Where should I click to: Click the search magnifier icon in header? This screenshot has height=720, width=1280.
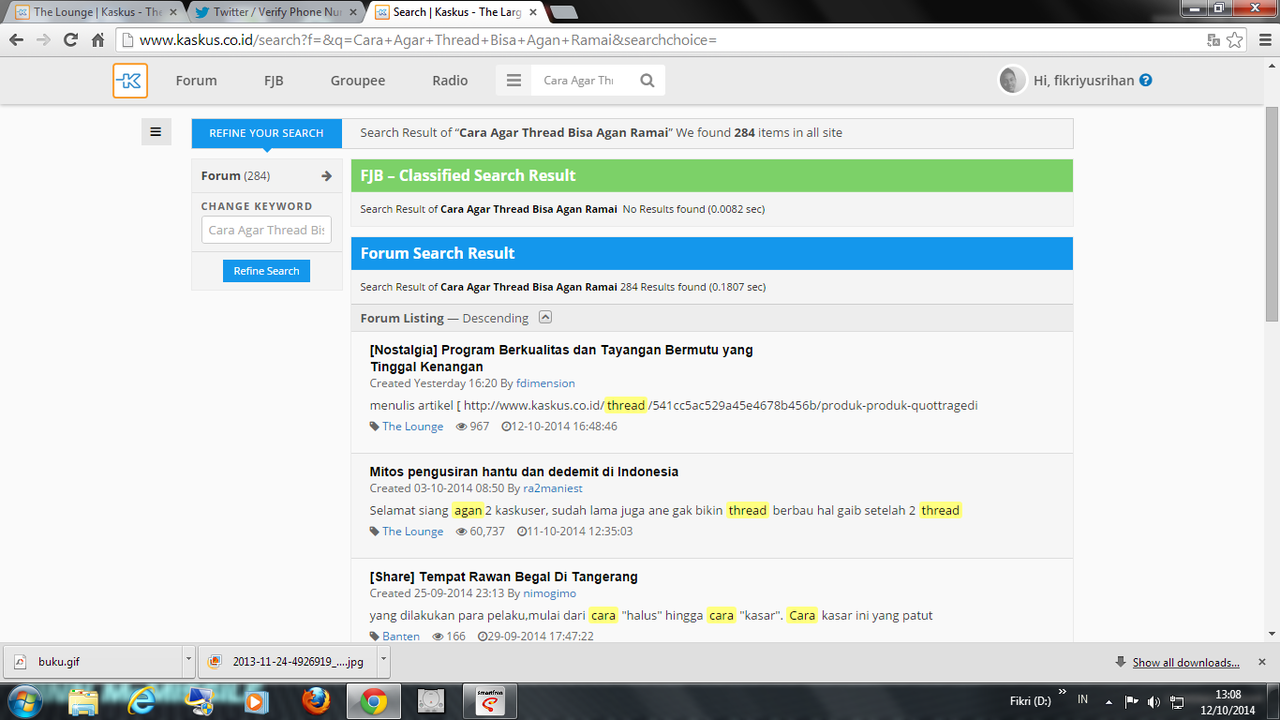pyautogui.click(x=647, y=81)
